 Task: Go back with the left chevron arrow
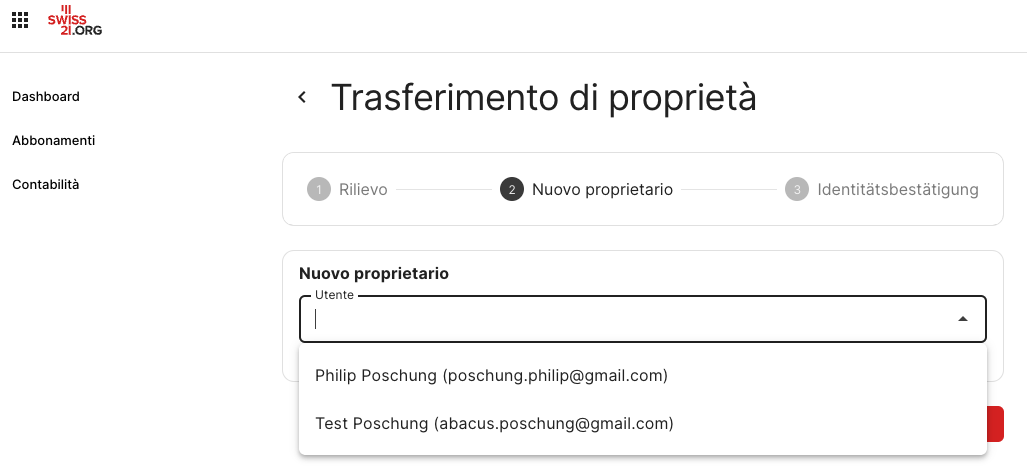point(302,97)
